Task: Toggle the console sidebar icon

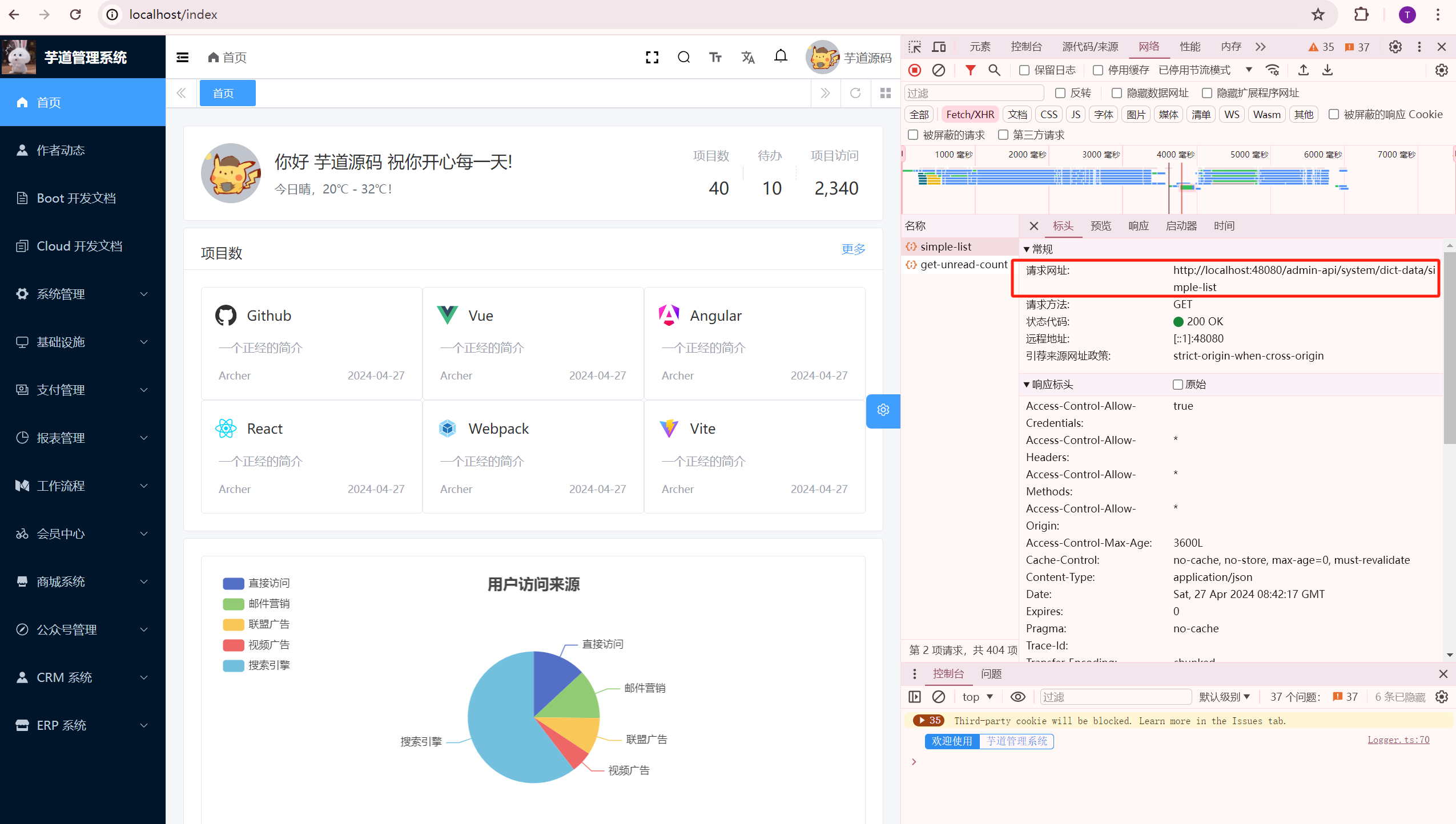Action: pos(915,697)
